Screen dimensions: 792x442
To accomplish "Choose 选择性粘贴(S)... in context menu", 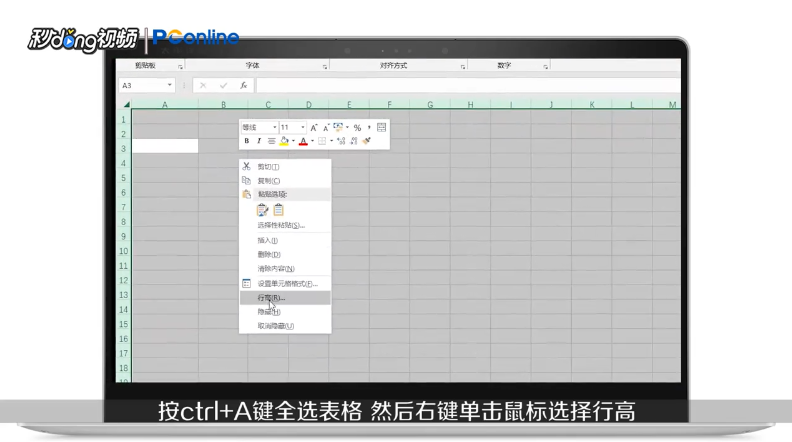I will (x=285, y=225).
